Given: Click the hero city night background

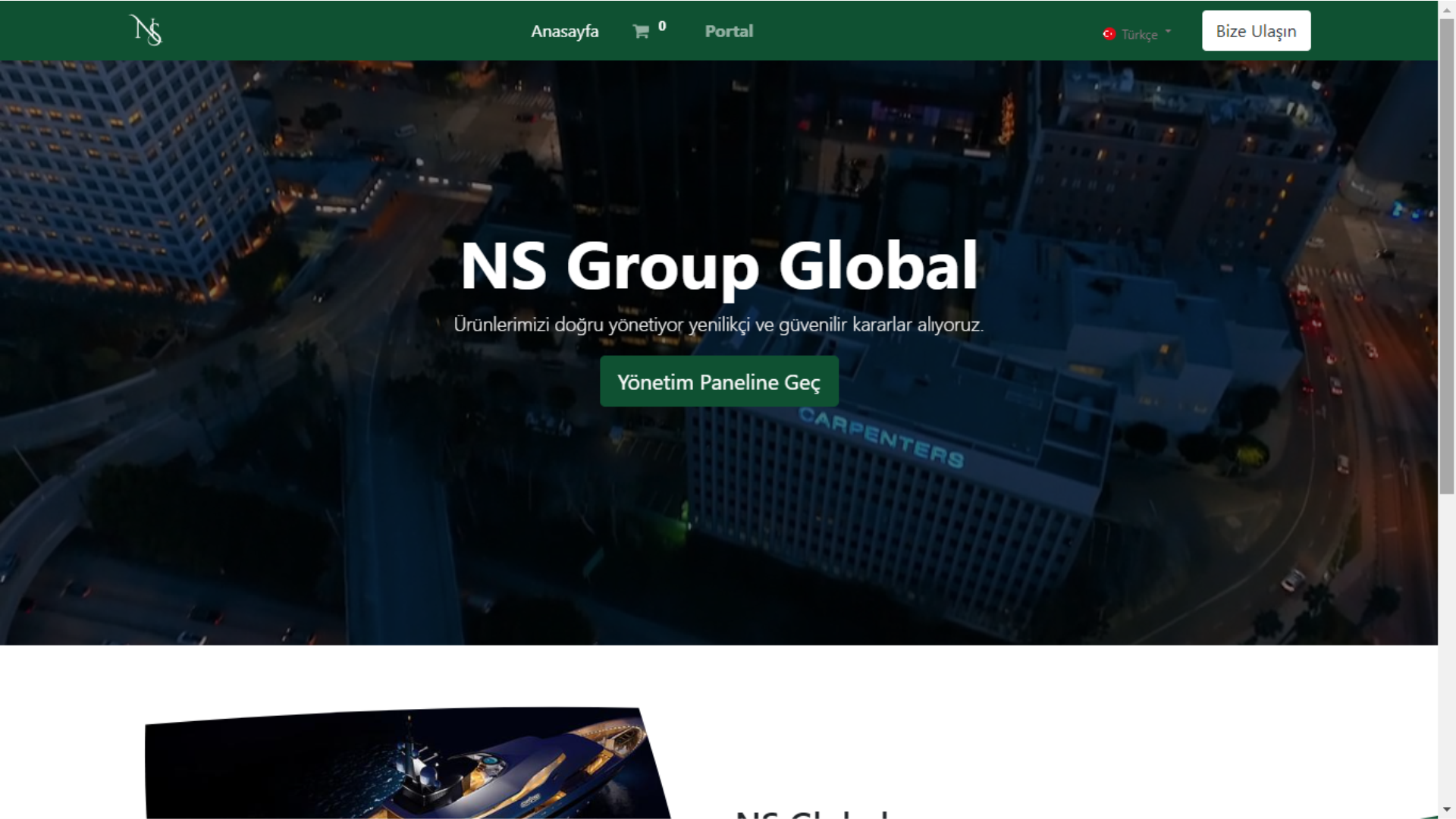Looking at the screenshot, I should tap(227, 455).
